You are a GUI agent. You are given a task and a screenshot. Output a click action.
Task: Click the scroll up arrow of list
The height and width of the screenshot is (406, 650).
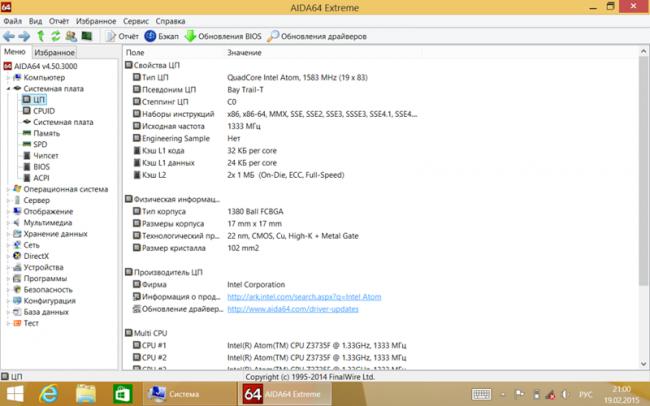[643, 51]
